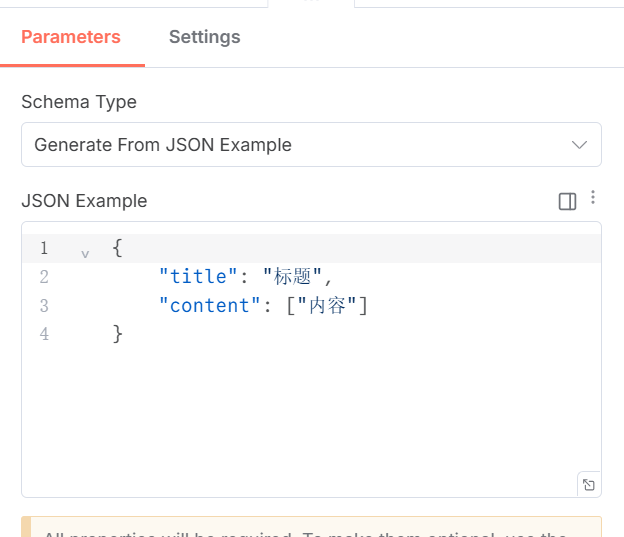Click the closing brace on line 4
The image size is (624, 537).
[x=118, y=334]
